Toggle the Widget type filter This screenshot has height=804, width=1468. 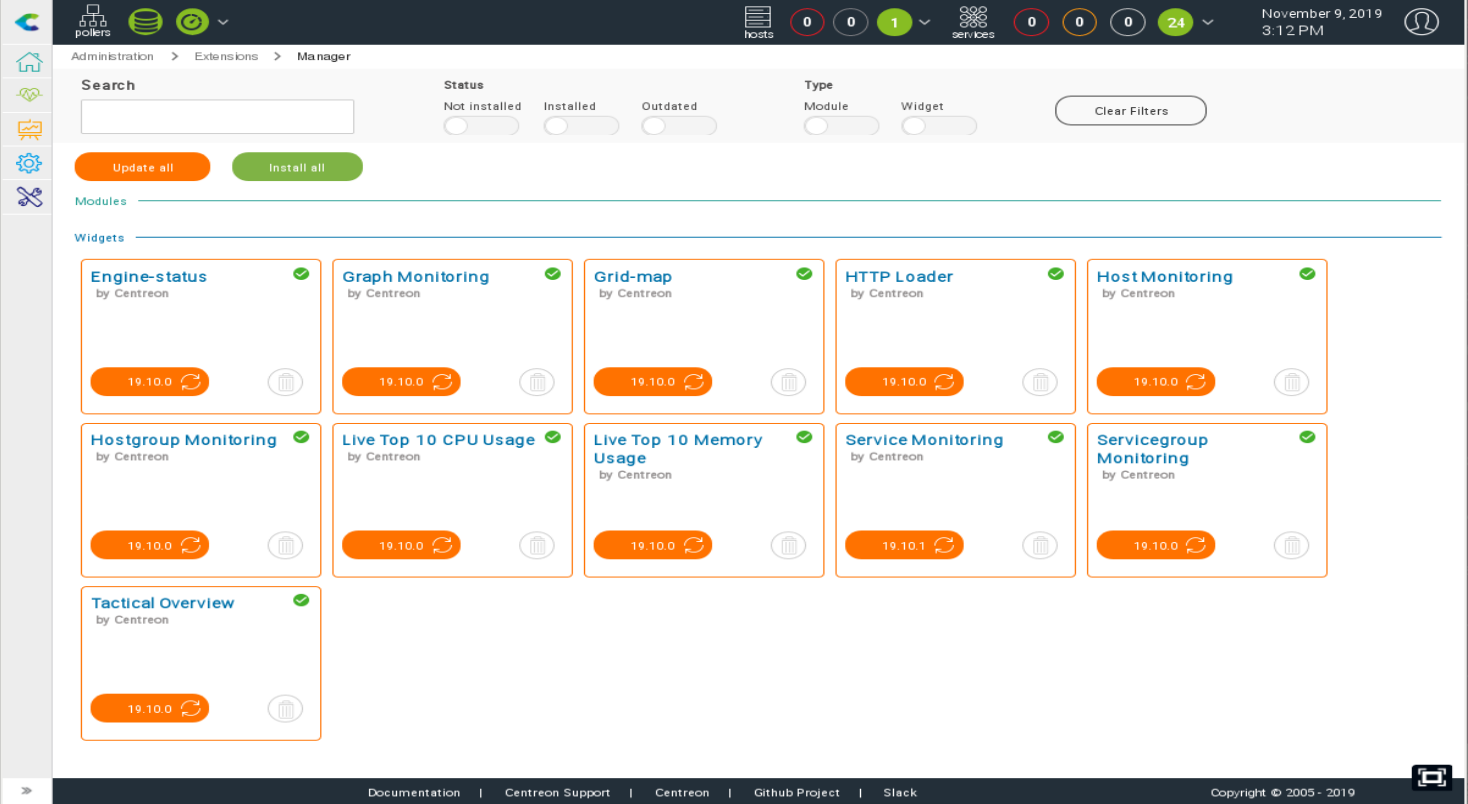coord(938,126)
